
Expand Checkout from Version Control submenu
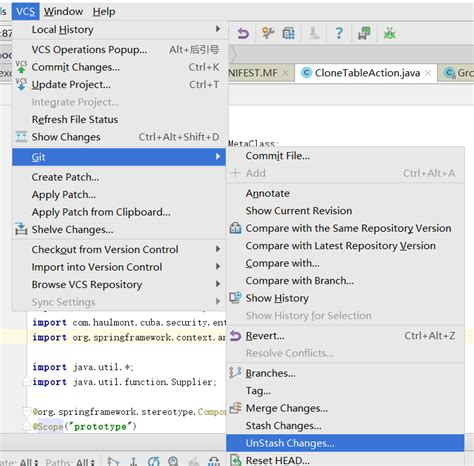[x=218, y=249]
